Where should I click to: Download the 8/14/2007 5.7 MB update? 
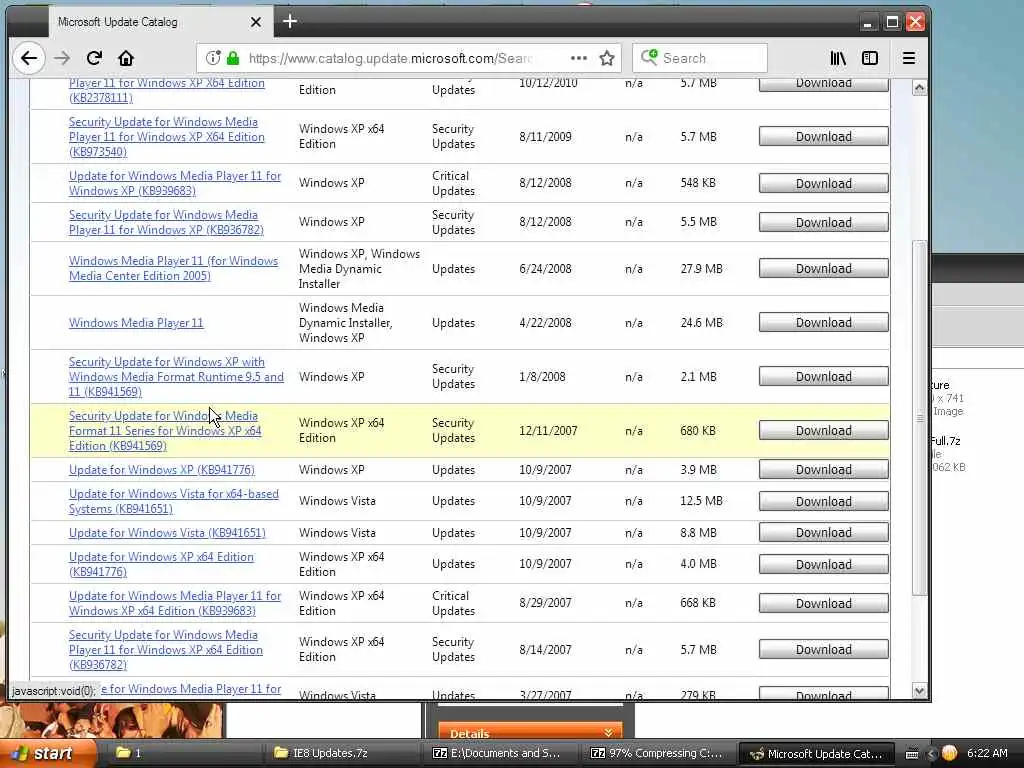coord(823,649)
